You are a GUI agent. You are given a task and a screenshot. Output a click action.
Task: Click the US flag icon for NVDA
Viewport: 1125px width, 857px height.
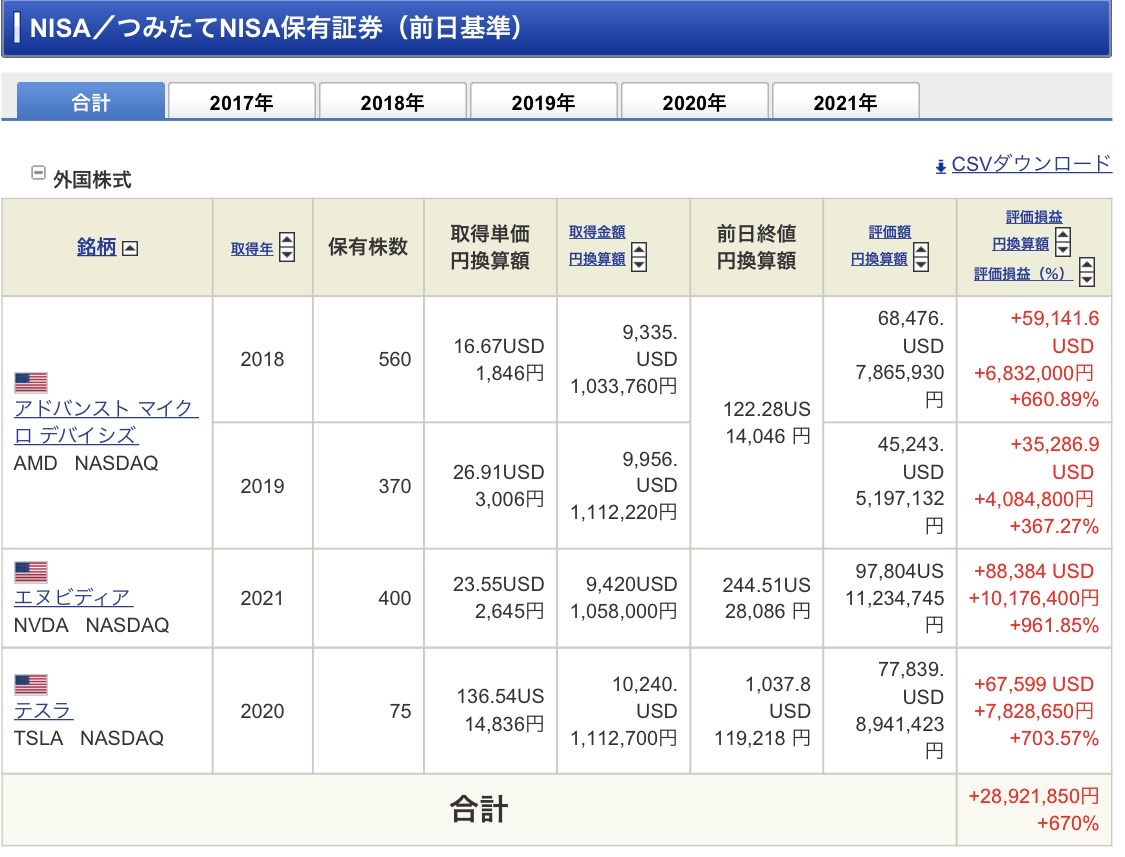tap(31, 572)
